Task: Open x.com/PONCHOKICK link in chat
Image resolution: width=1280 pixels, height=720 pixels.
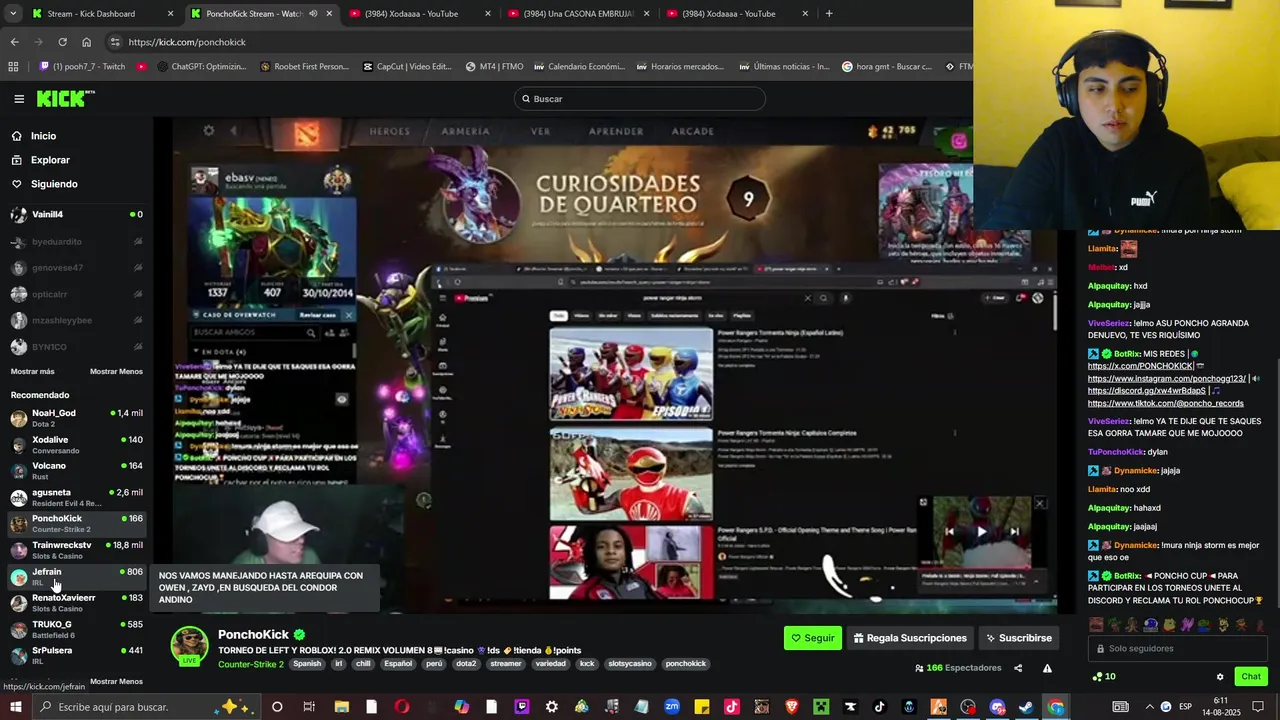Action: [x=1141, y=366]
